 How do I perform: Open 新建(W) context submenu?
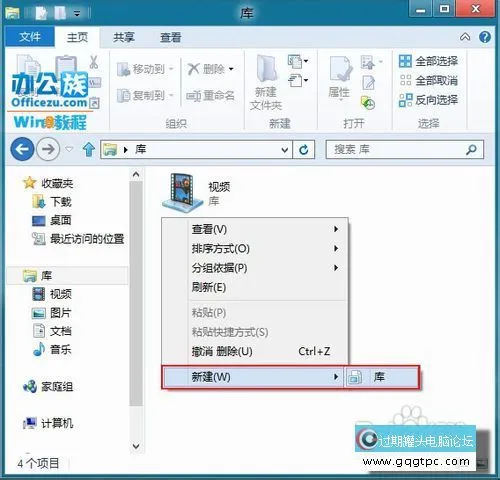click(253, 377)
